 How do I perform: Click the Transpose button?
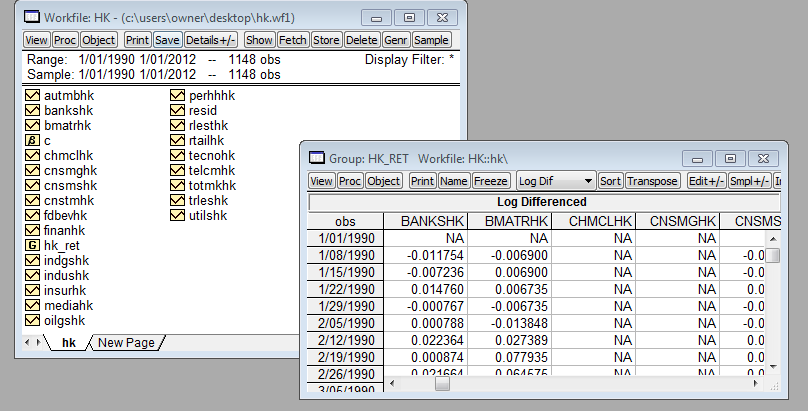coord(652,181)
